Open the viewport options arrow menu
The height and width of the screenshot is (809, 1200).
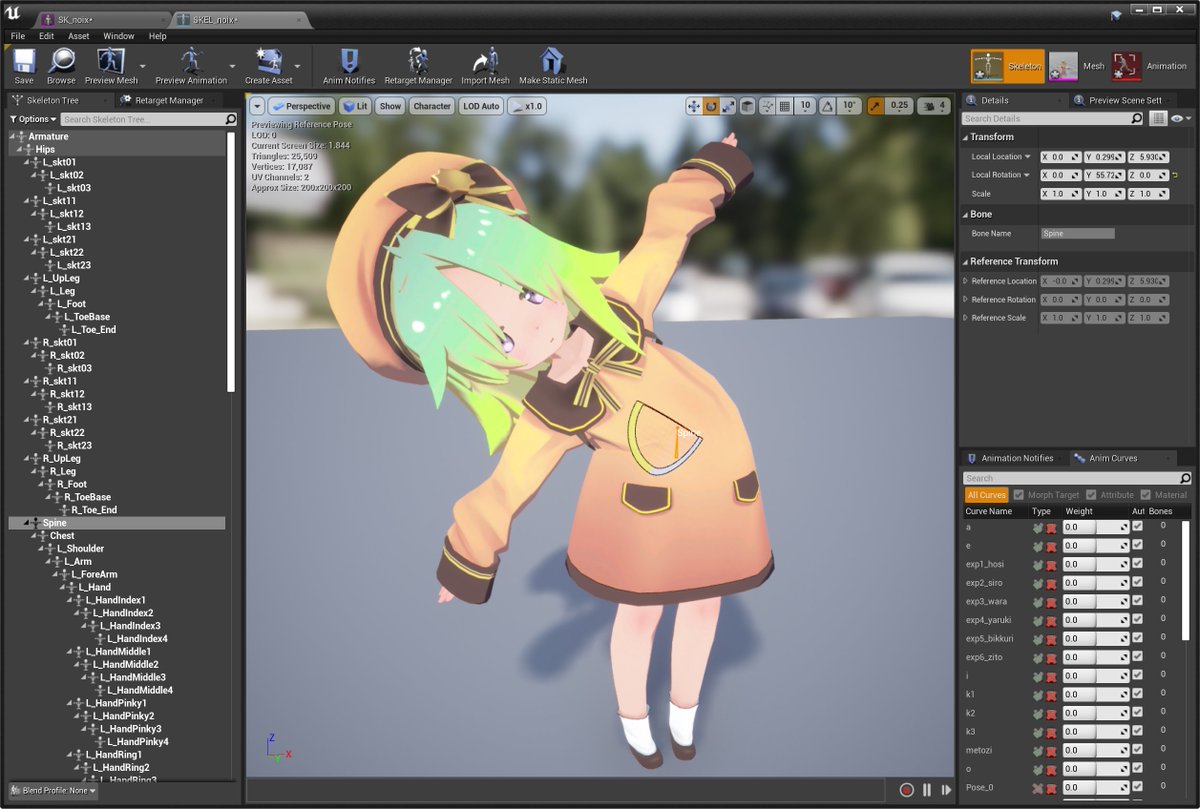point(257,106)
